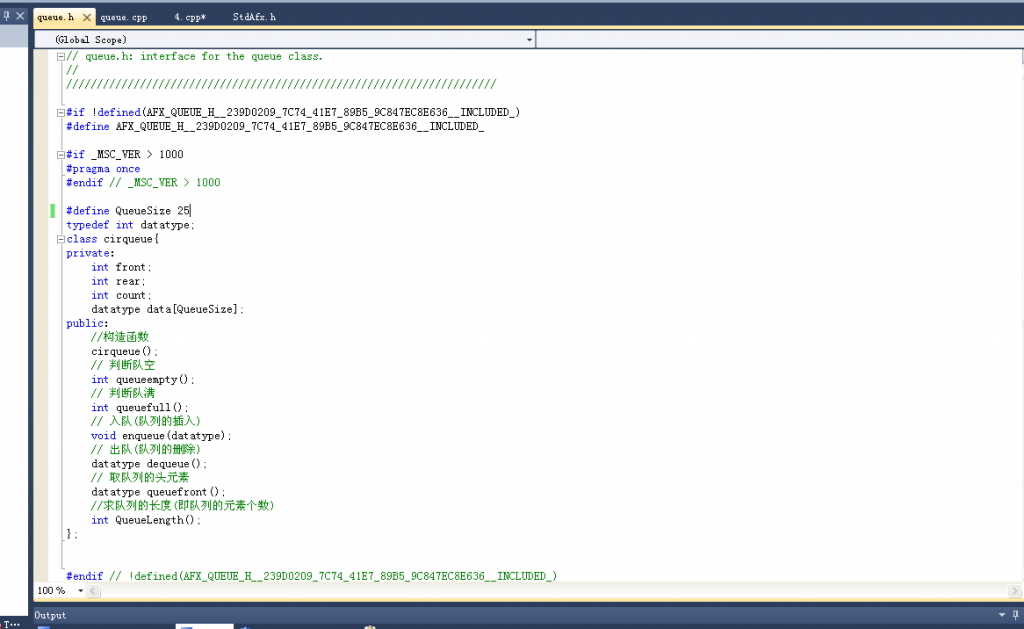The height and width of the screenshot is (629, 1024).
Task: Toggle auto-hide pin of the left side panel
Action: [7, 15]
